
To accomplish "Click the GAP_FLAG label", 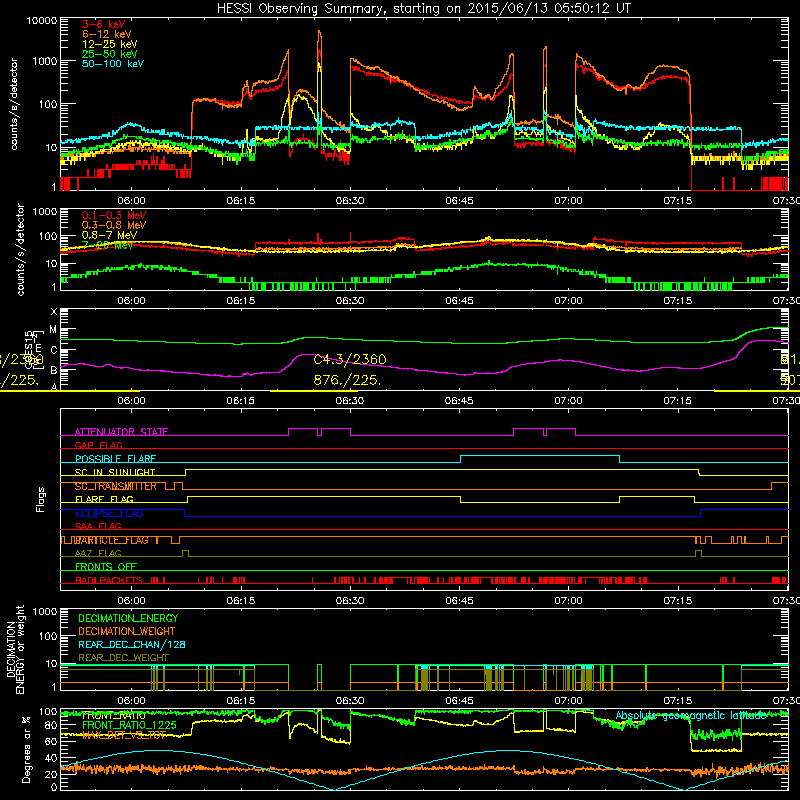I will (98, 445).
